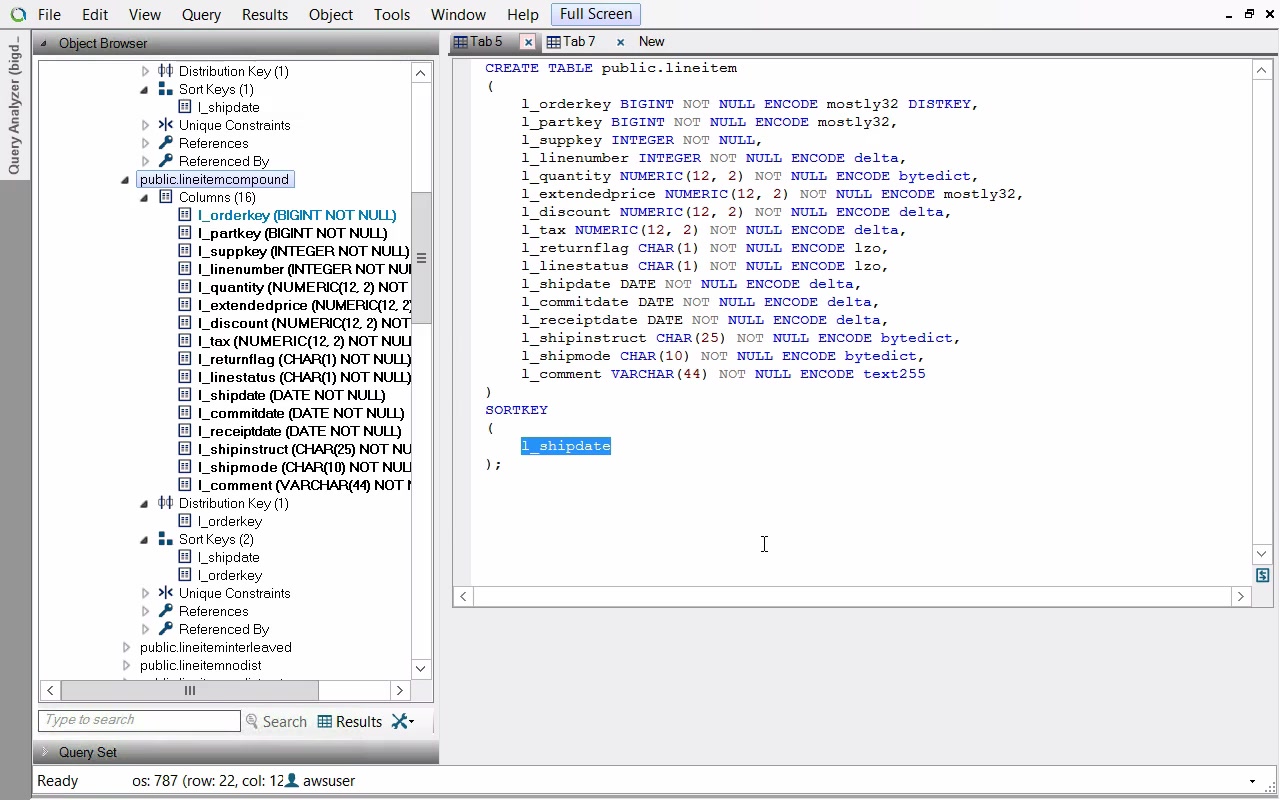
Task: Open the Query menu
Action: click(x=201, y=15)
